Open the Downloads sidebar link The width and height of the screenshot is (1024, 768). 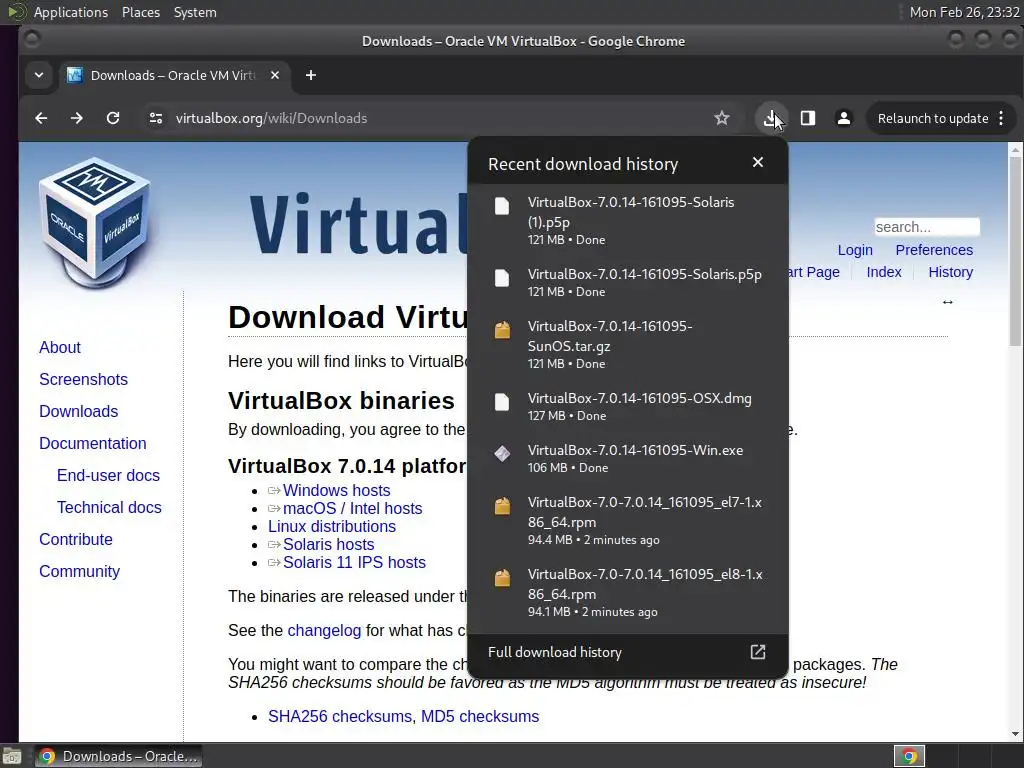tap(78, 411)
